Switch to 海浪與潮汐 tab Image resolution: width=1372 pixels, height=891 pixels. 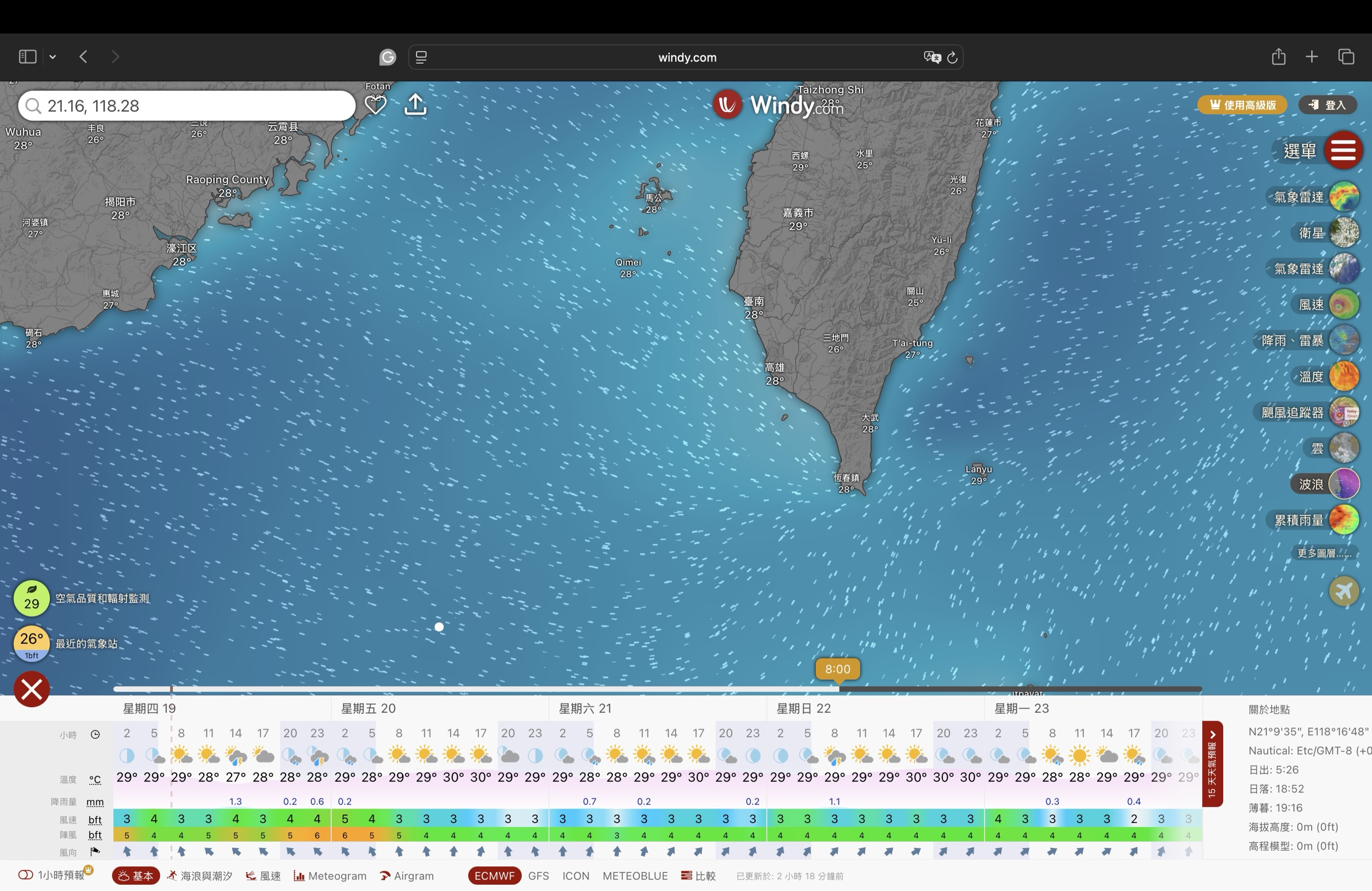pos(199,875)
